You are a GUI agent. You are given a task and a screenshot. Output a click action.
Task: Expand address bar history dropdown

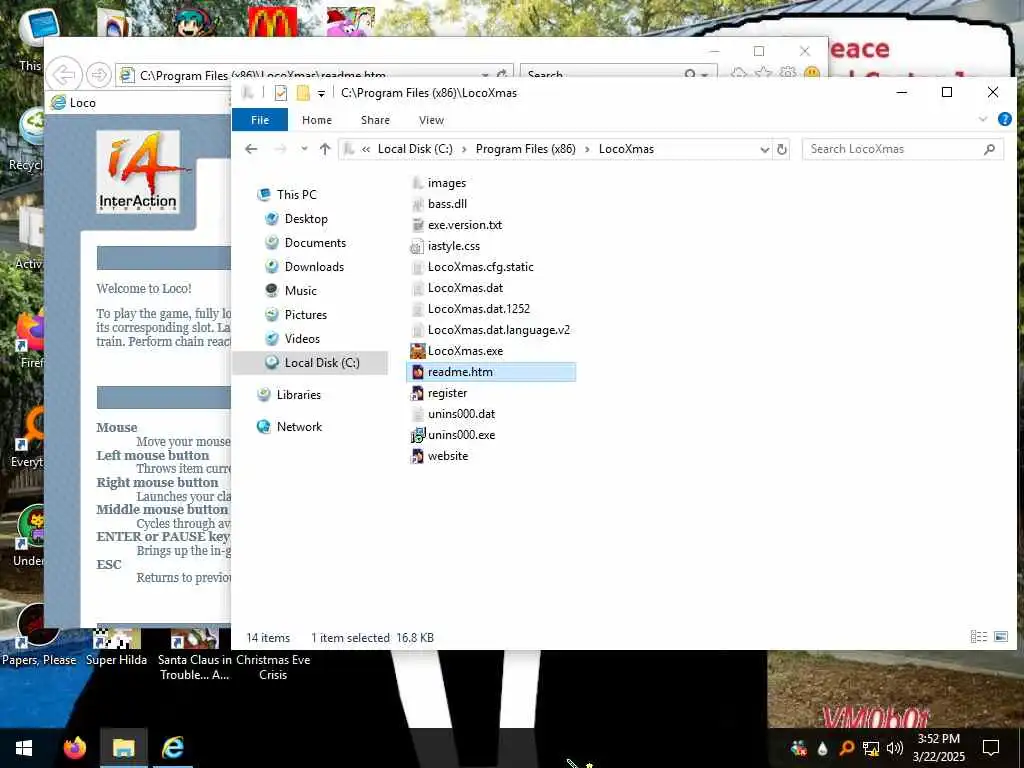764,150
